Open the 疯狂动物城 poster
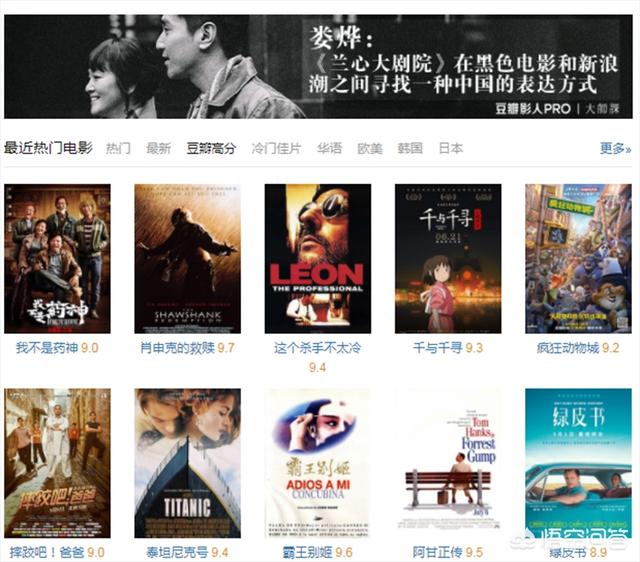The height and width of the screenshot is (562, 640). pos(578,258)
